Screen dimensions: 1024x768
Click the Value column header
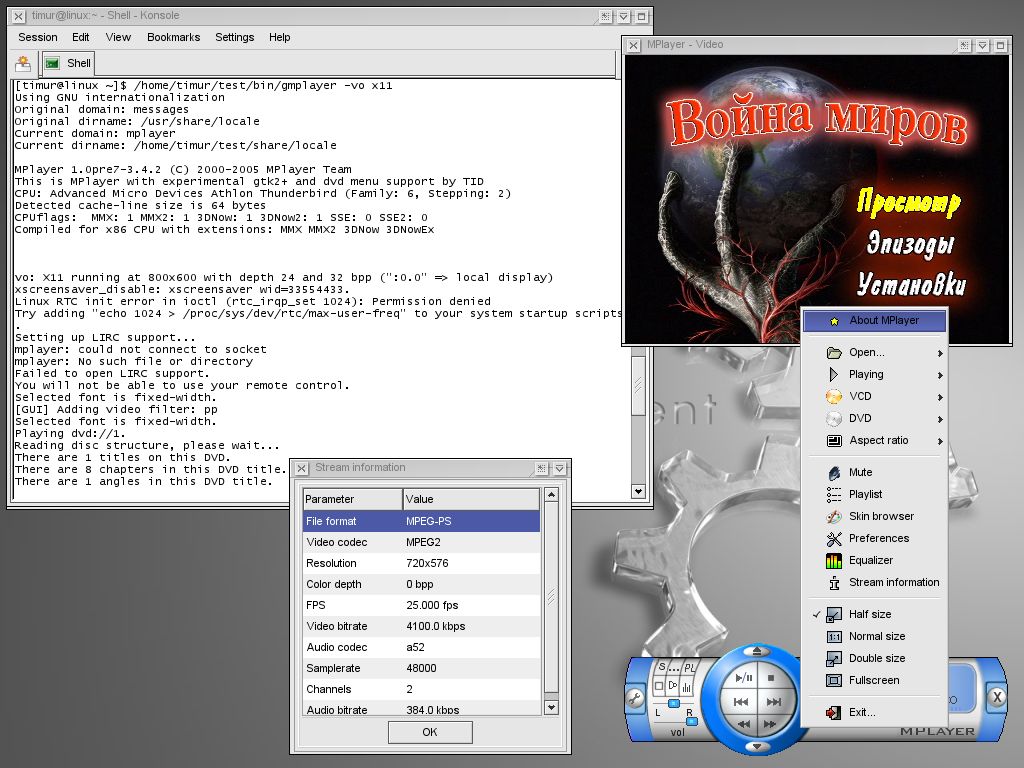(x=471, y=499)
